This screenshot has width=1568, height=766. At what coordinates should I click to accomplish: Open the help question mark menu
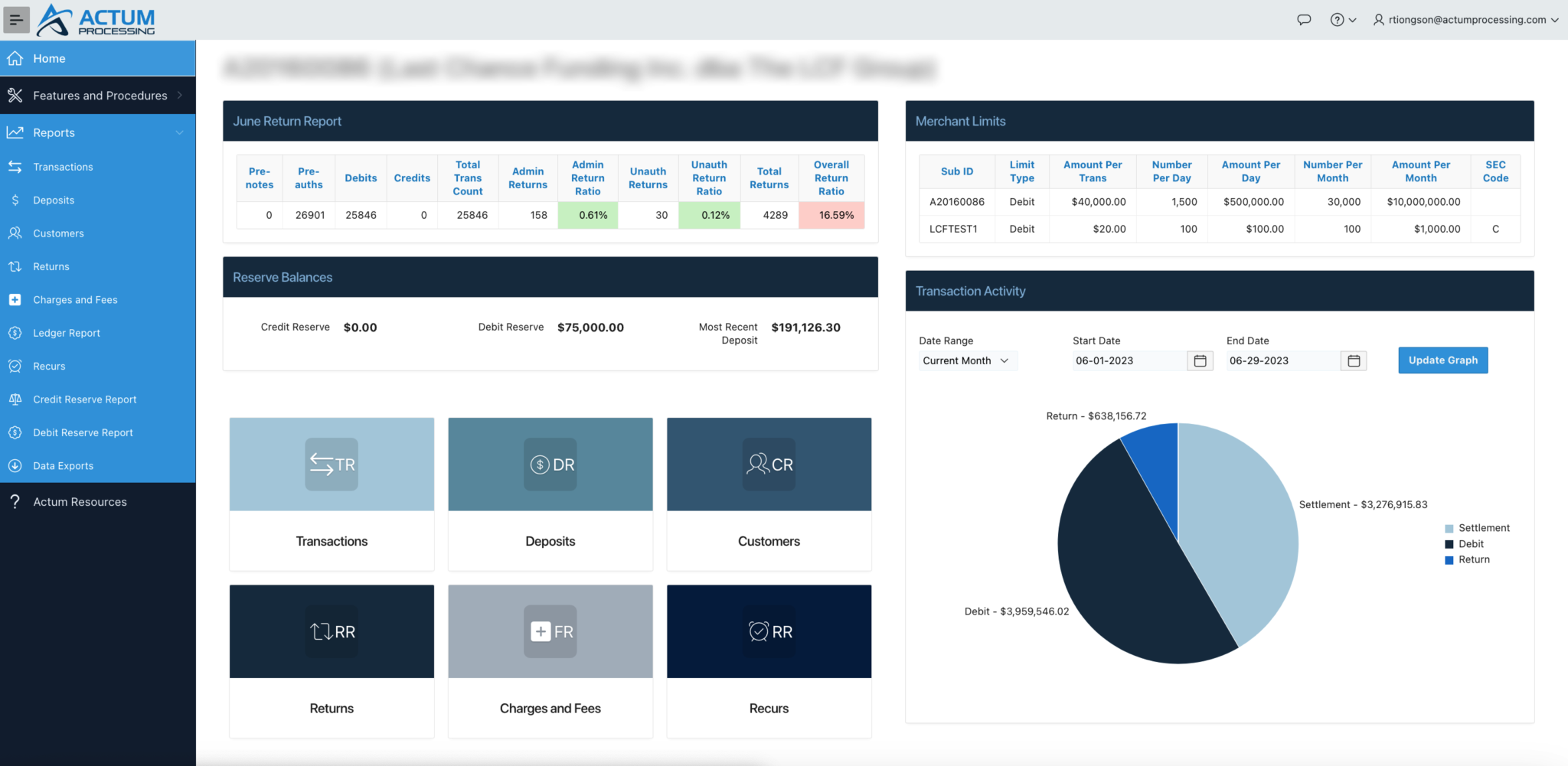1343,20
